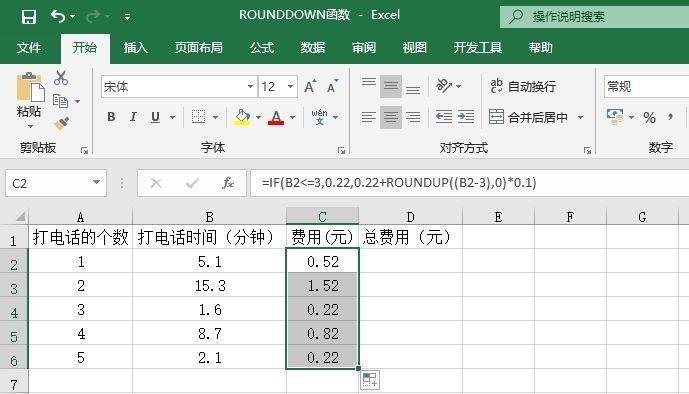Click the accounting number format icon

[x=615, y=117]
